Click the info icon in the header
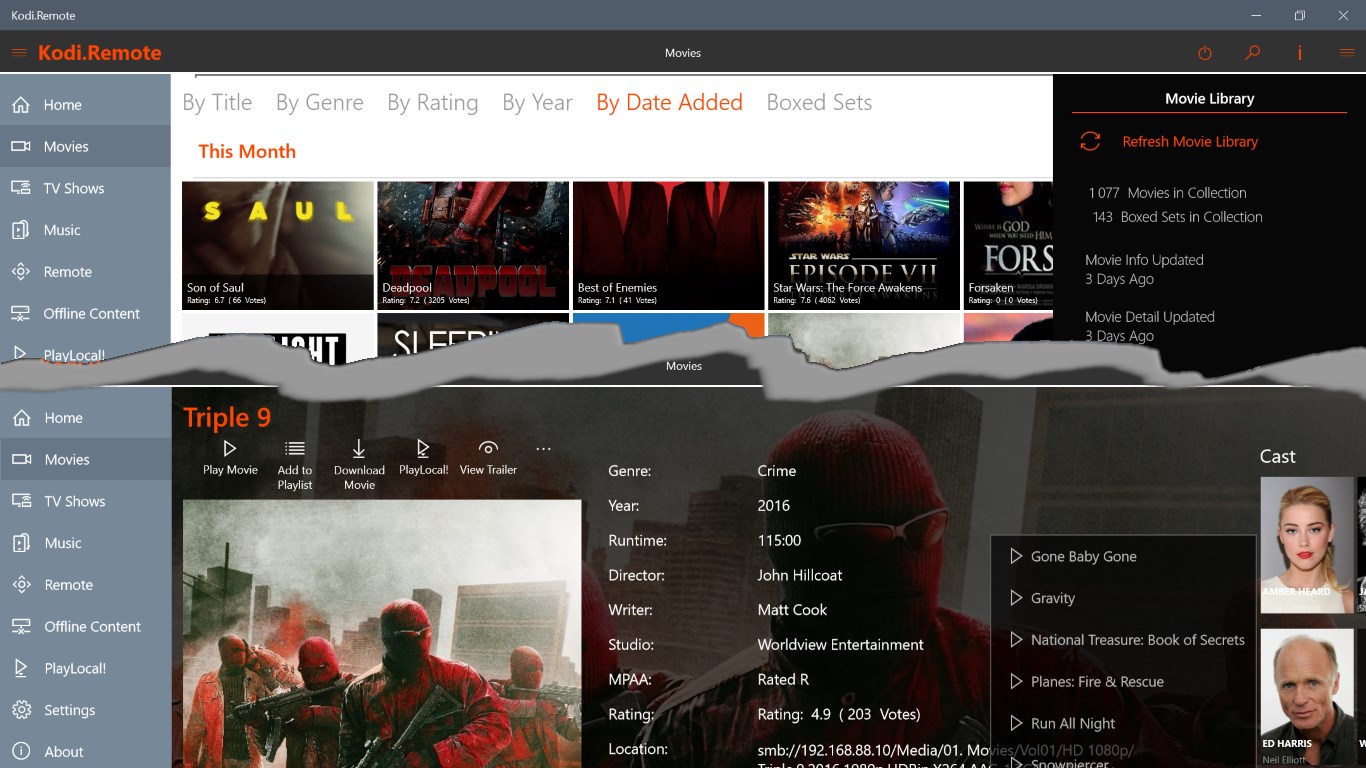1366x768 pixels. tap(1300, 53)
